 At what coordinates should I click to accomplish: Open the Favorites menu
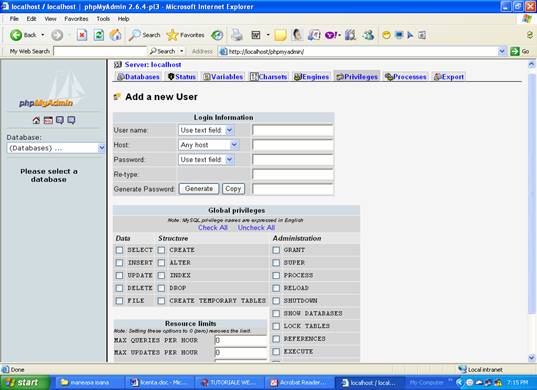pyautogui.click(x=76, y=19)
